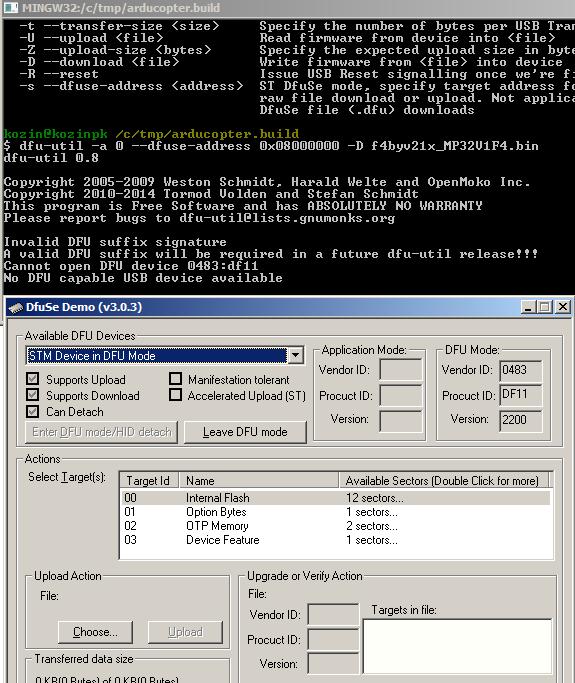The height and width of the screenshot is (683, 575).
Task: Click 'dfu-util 0.8' version line
Action: click(x=51, y=158)
